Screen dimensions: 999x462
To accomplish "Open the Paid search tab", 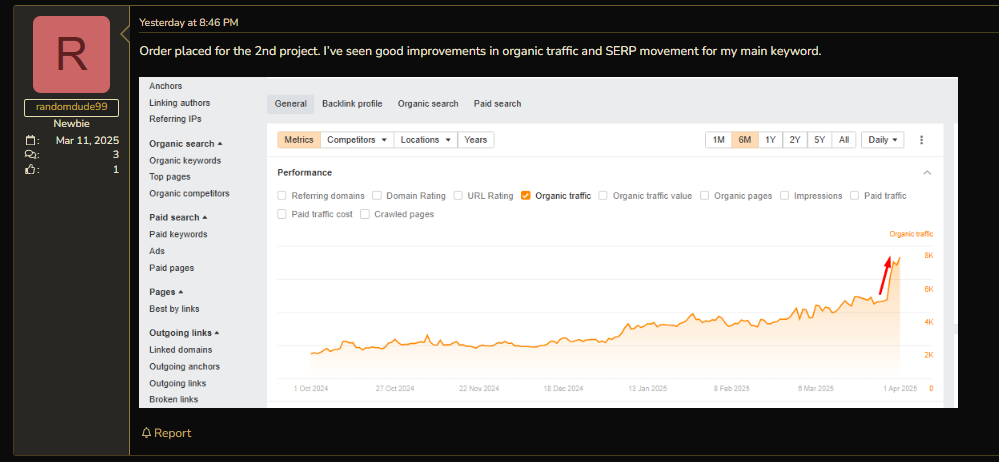I will 498,104.
